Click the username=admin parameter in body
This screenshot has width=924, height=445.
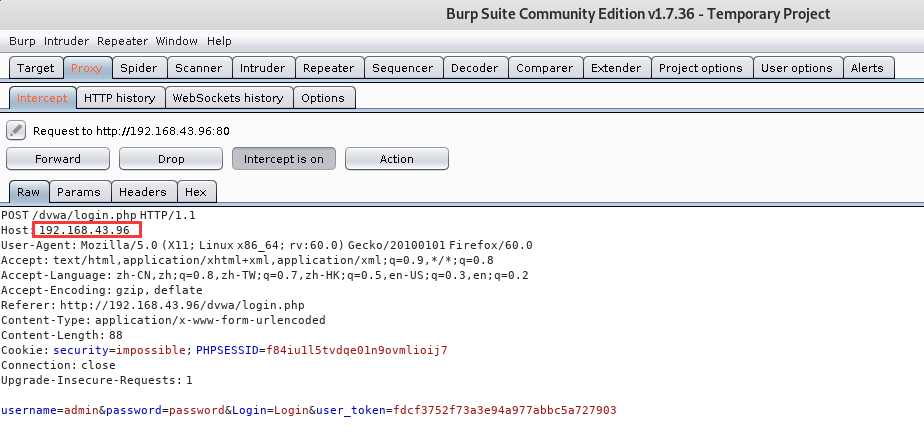tap(50, 410)
